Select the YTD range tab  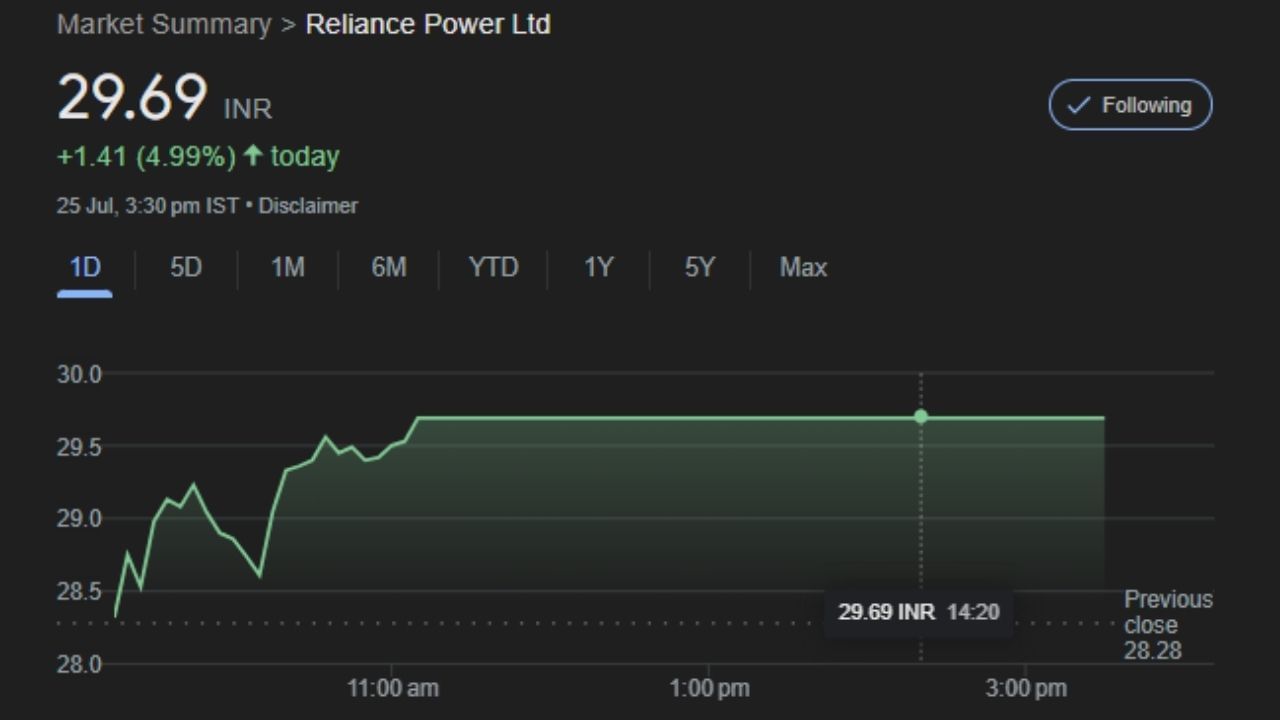[493, 268]
